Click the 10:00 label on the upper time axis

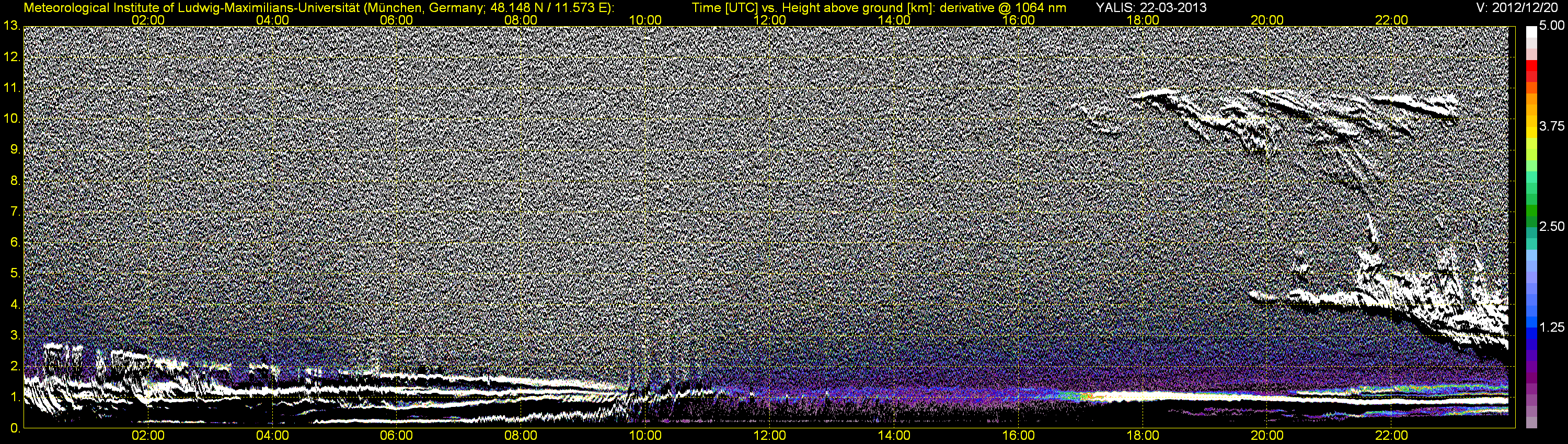coord(645,20)
